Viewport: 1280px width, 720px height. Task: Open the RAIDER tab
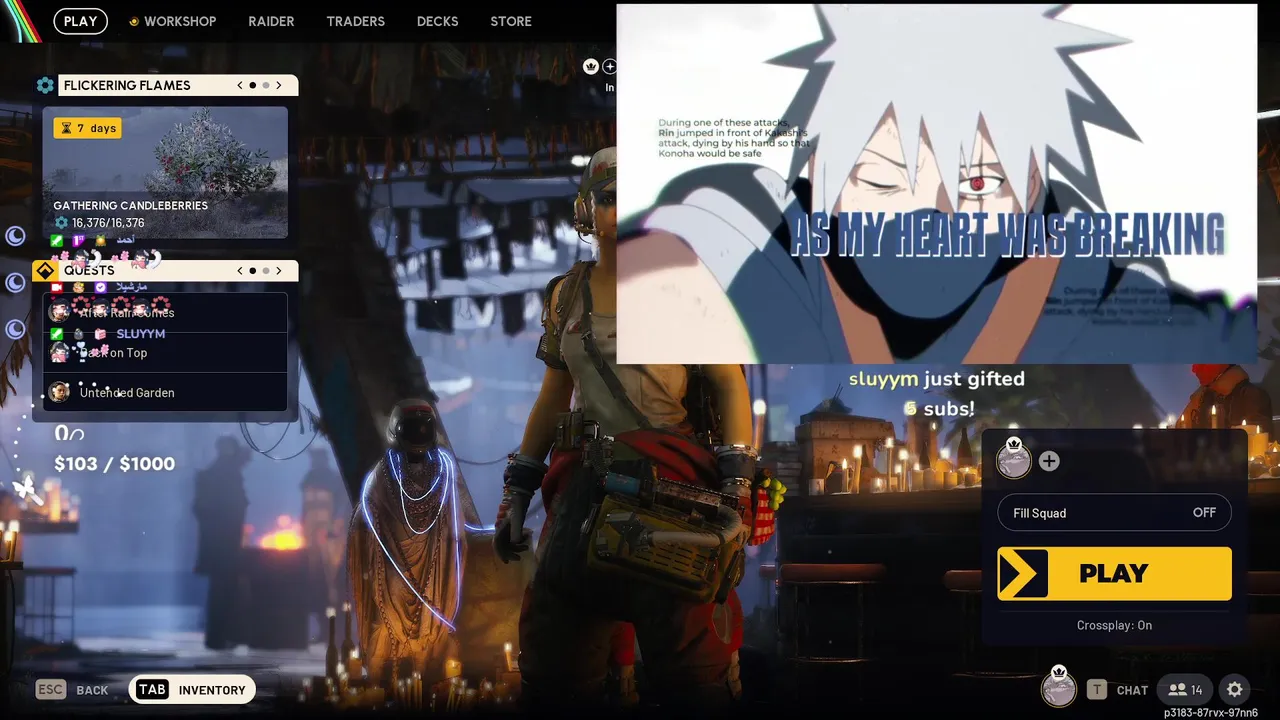pos(271,21)
